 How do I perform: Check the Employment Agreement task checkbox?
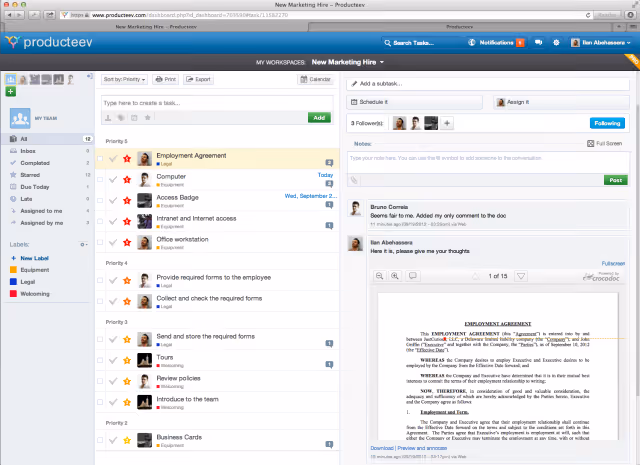100,158
